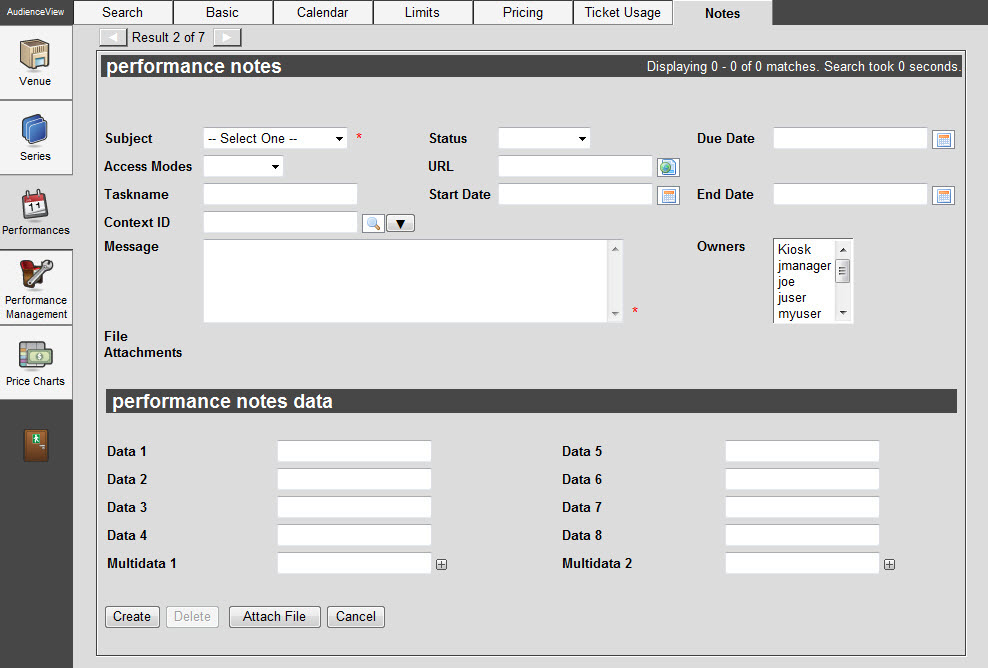The width and height of the screenshot is (988, 668).
Task: Click the Attach File button
Action: tap(275, 616)
